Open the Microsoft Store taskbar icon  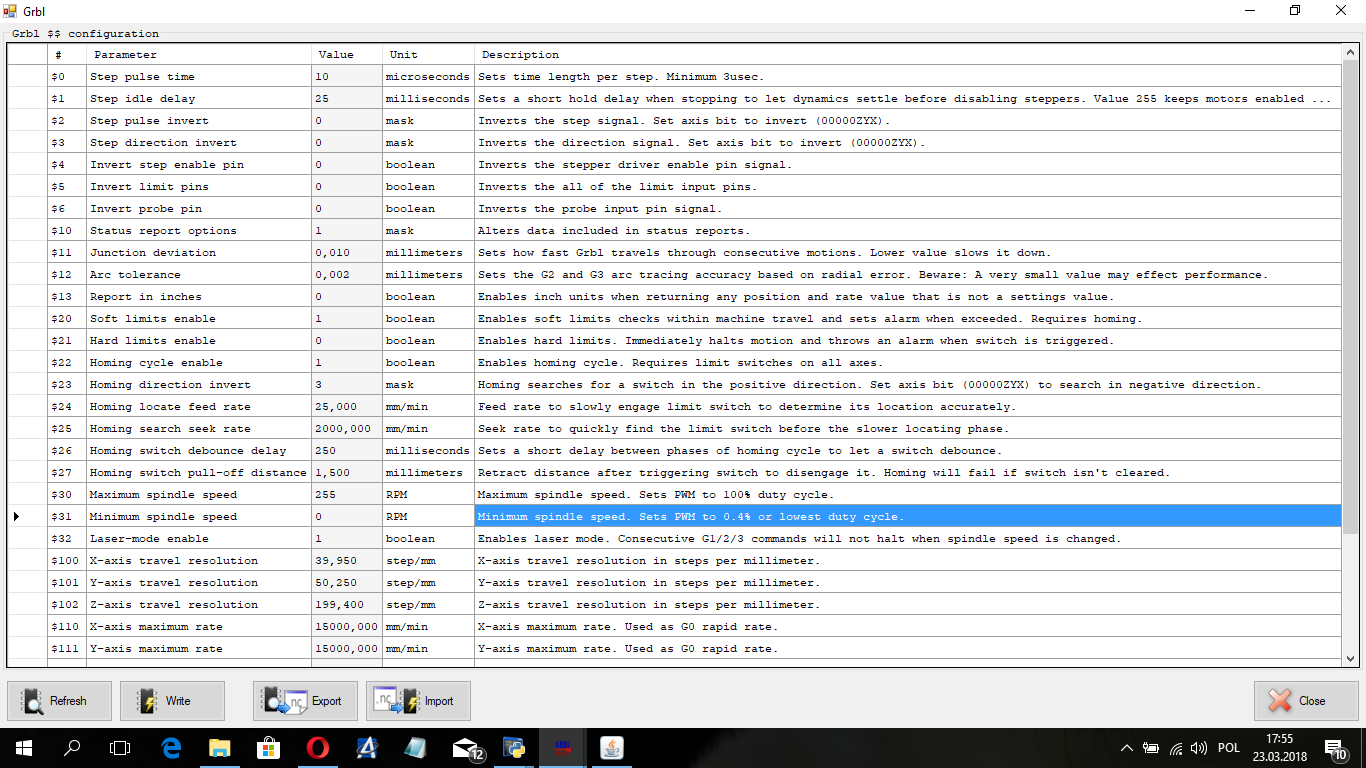tap(268, 748)
